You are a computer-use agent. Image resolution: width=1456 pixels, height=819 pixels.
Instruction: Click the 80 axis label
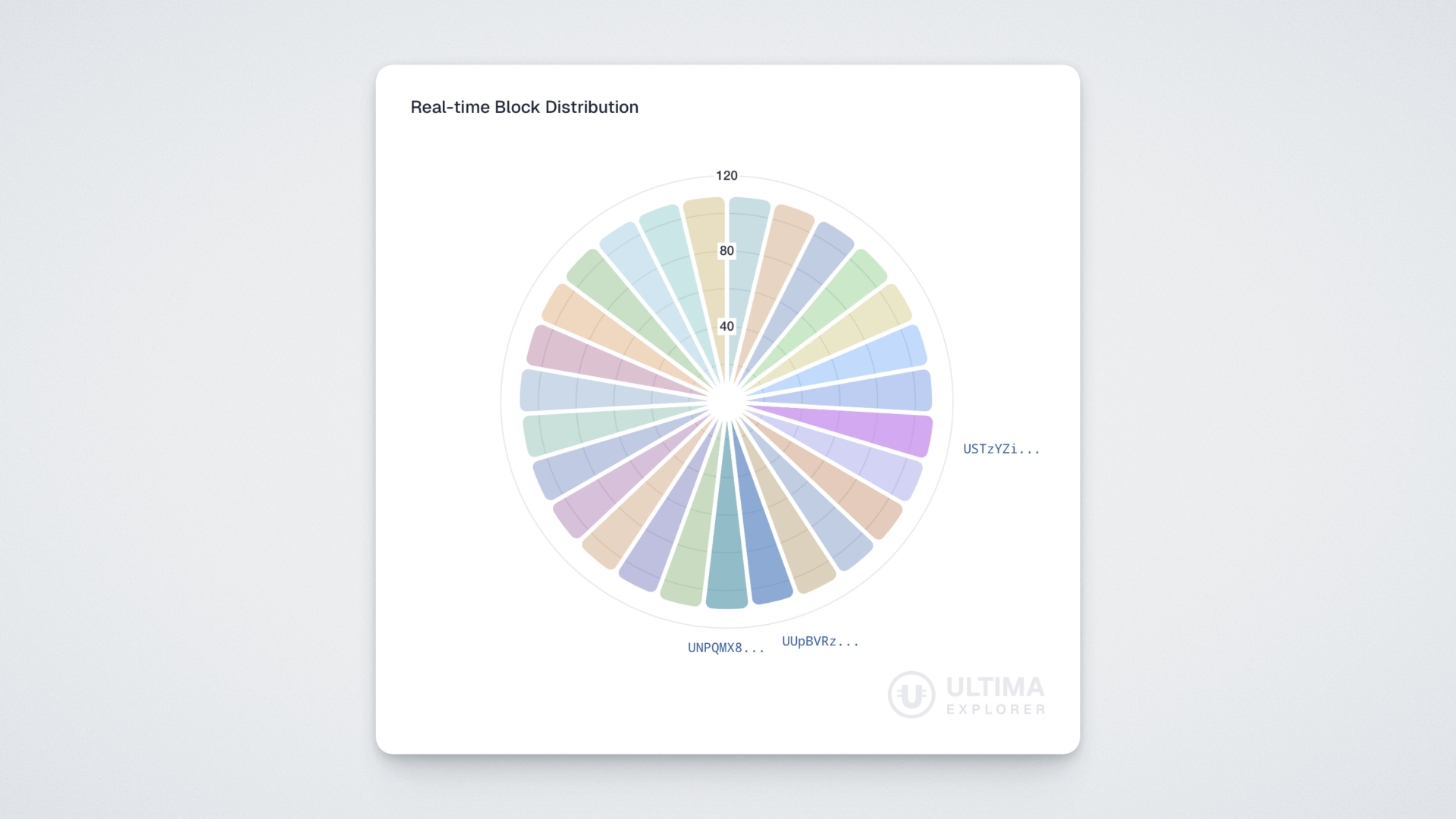(726, 250)
